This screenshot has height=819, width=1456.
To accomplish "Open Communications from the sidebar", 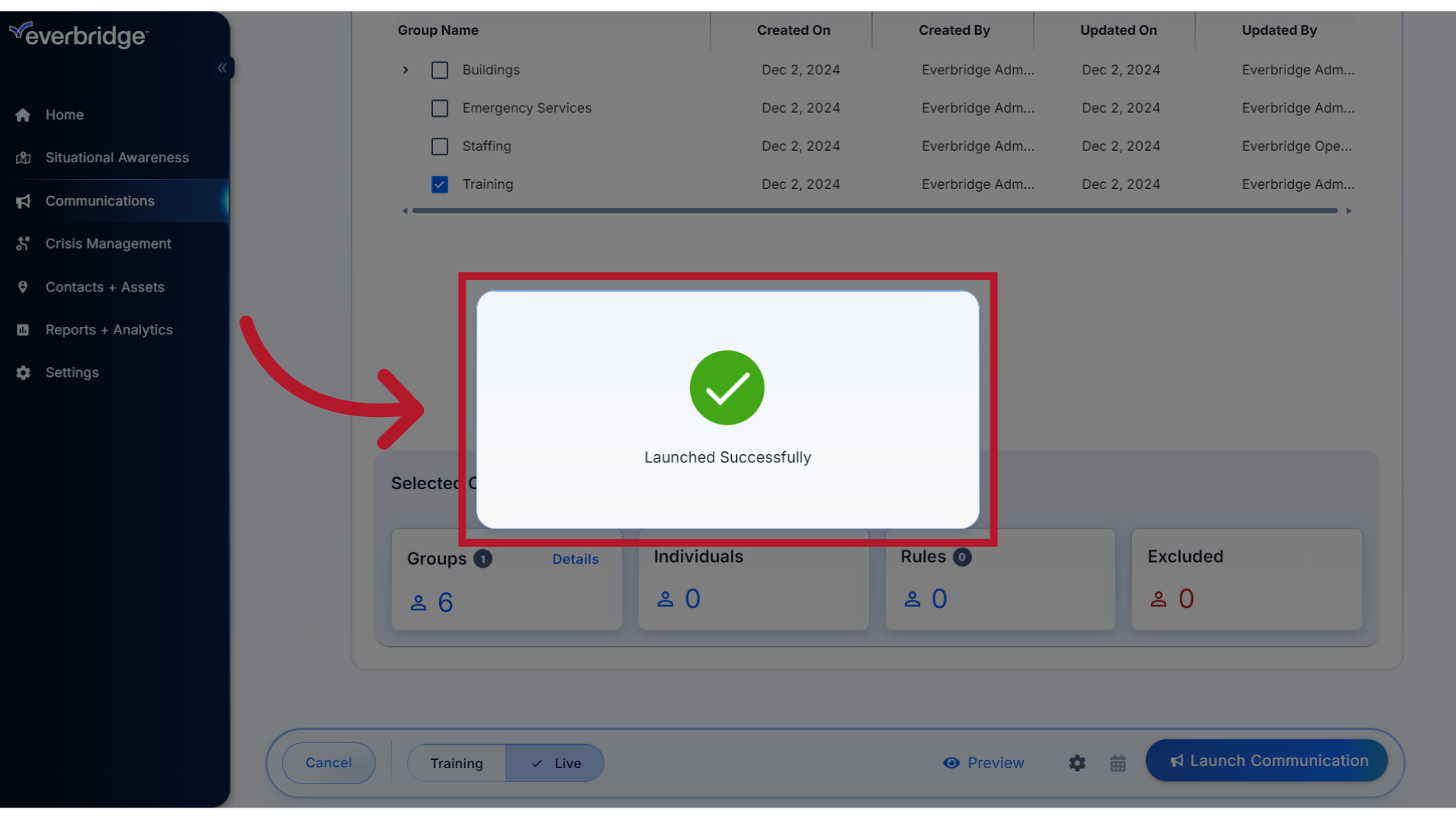I will pyautogui.click(x=99, y=201).
